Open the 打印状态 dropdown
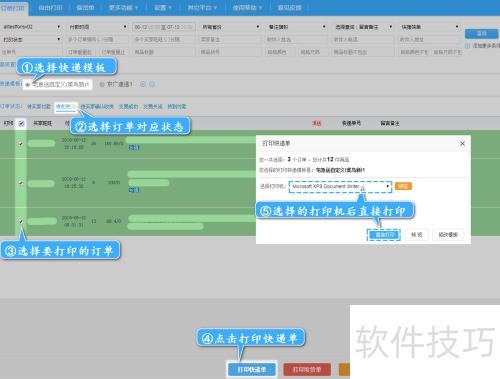 pyautogui.click(x=31, y=39)
